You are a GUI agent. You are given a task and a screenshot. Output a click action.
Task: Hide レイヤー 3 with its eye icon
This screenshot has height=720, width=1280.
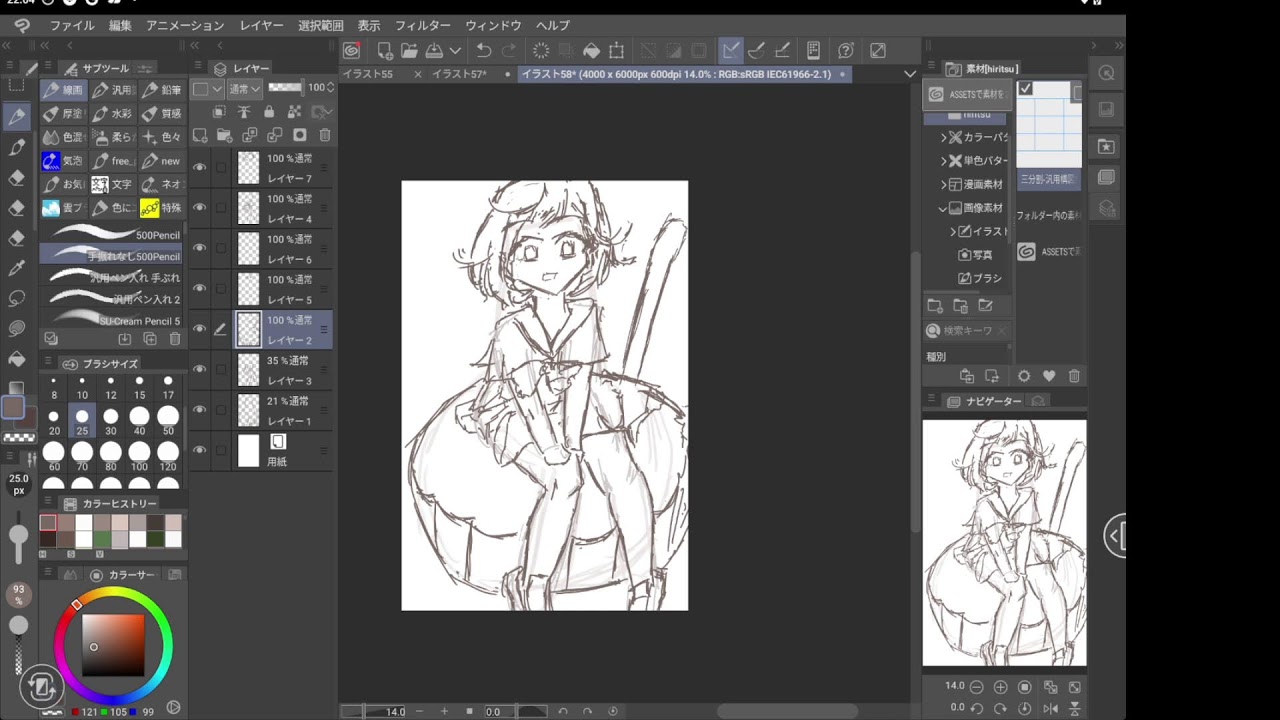pyautogui.click(x=200, y=369)
